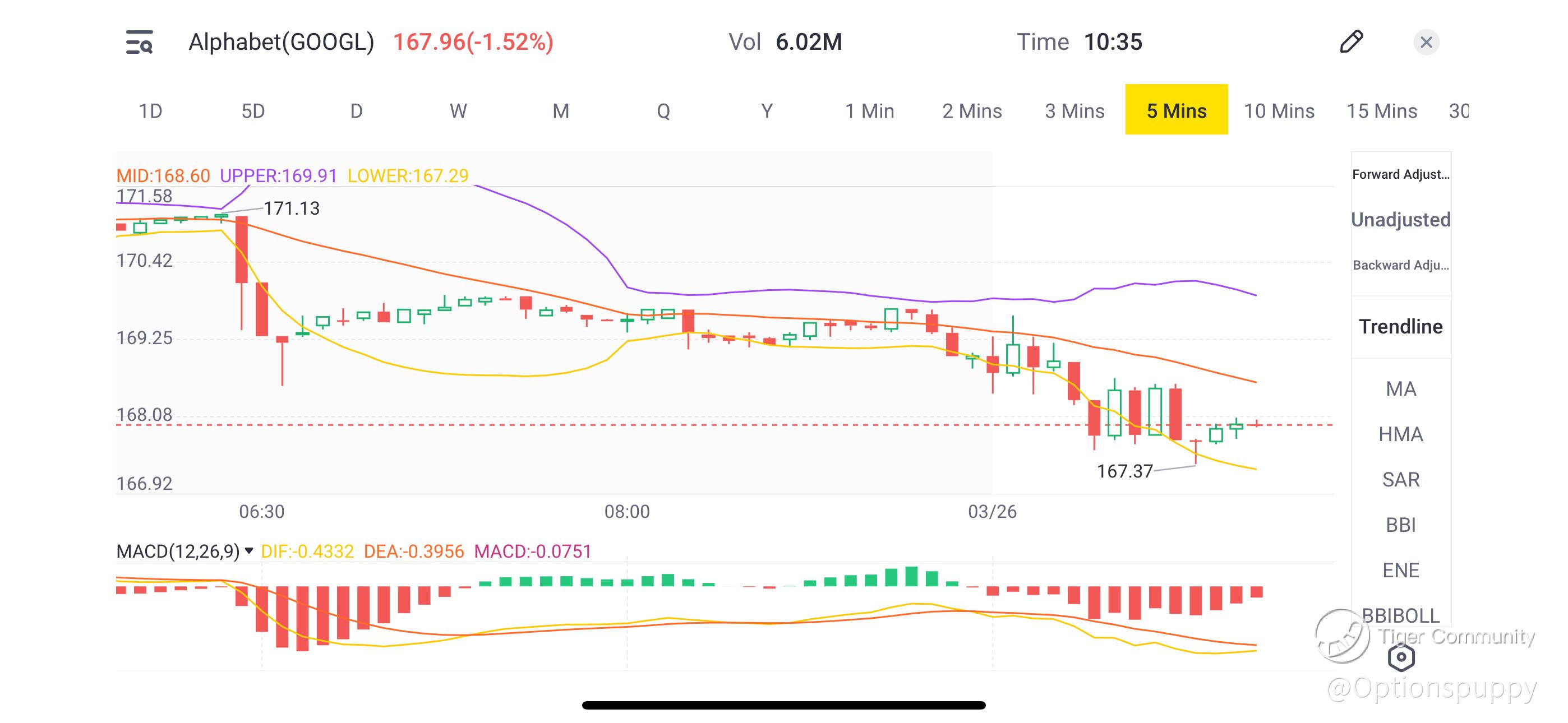Open the Trendline tool

coord(1401,327)
